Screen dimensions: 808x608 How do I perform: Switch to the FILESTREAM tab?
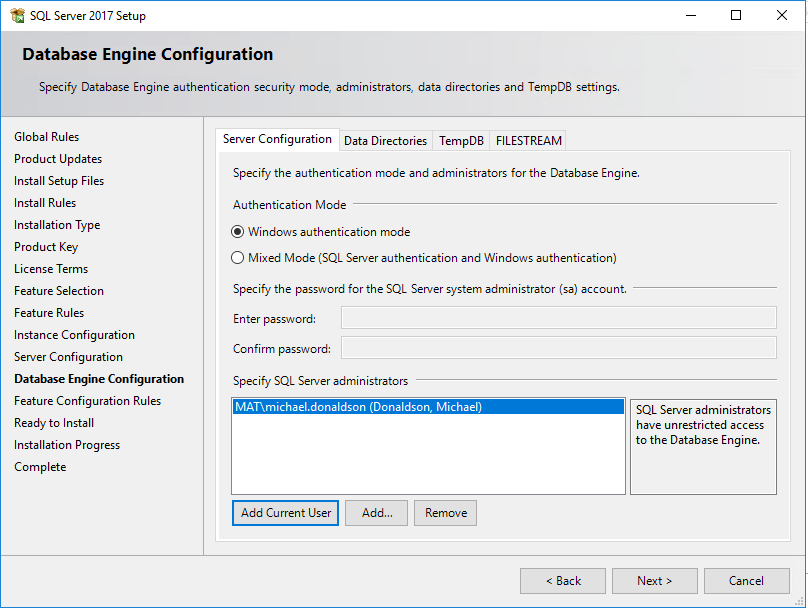[529, 141]
